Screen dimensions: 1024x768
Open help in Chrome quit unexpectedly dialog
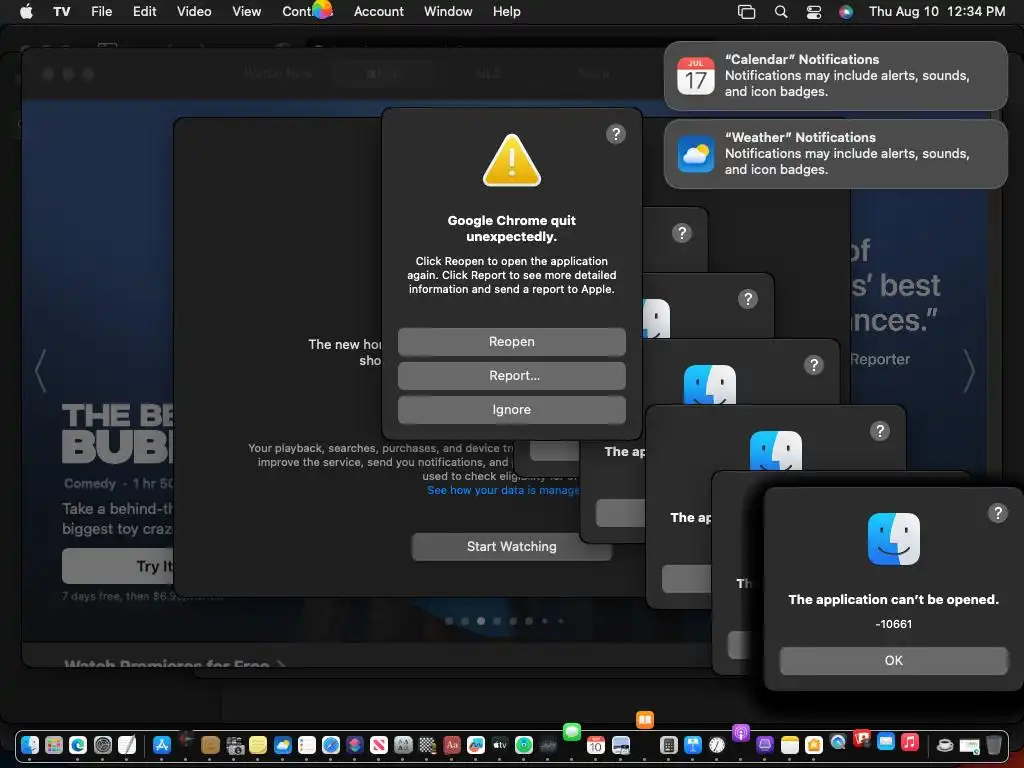coord(615,134)
